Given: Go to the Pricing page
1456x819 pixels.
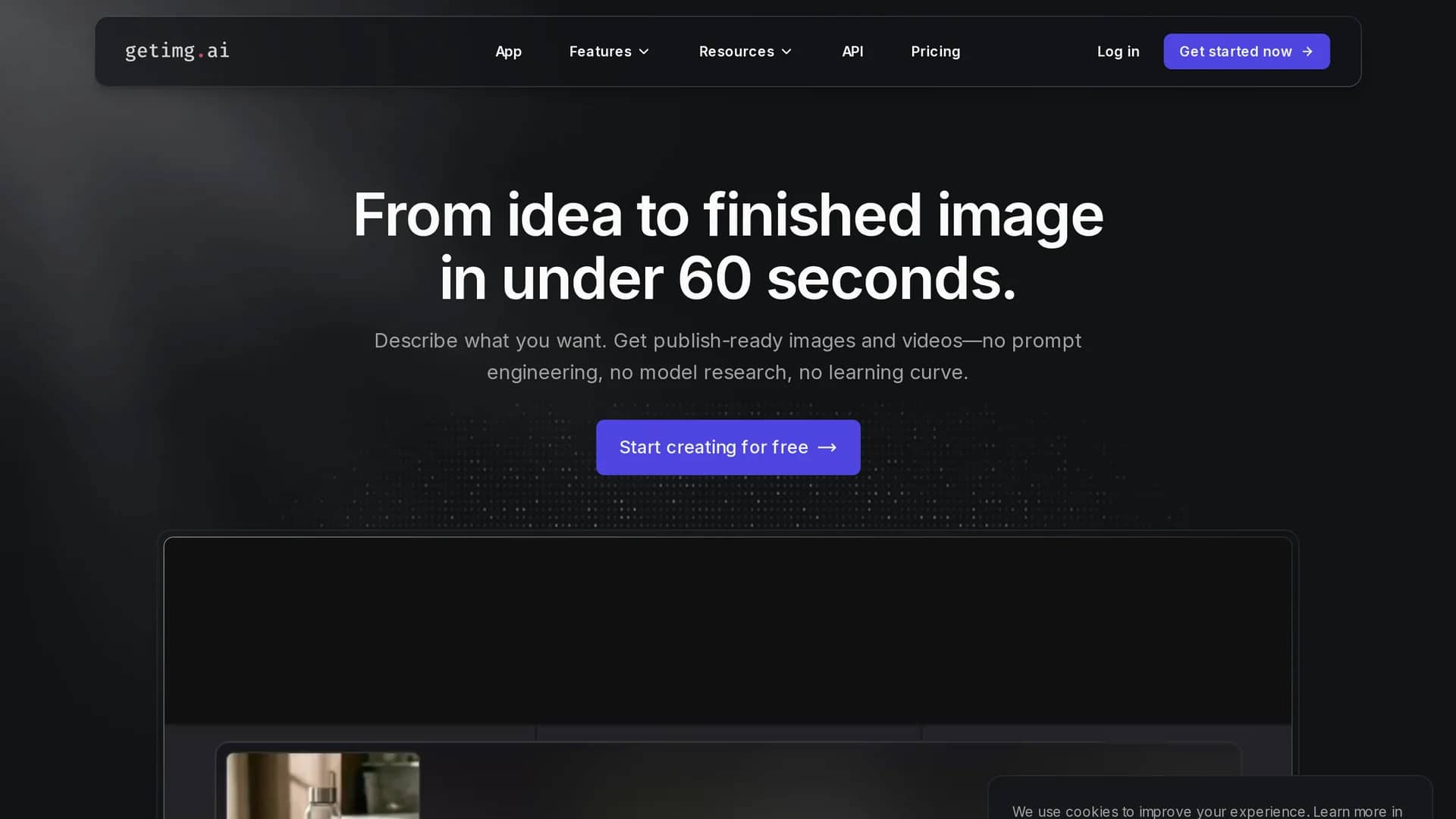Looking at the screenshot, I should pyautogui.click(x=935, y=52).
